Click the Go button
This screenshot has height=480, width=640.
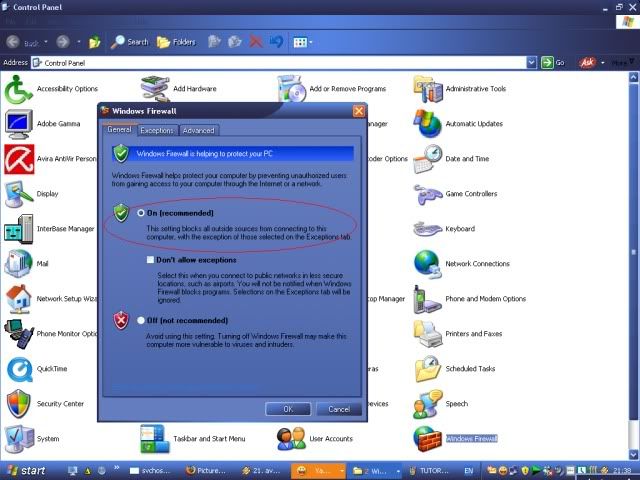point(552,62)
